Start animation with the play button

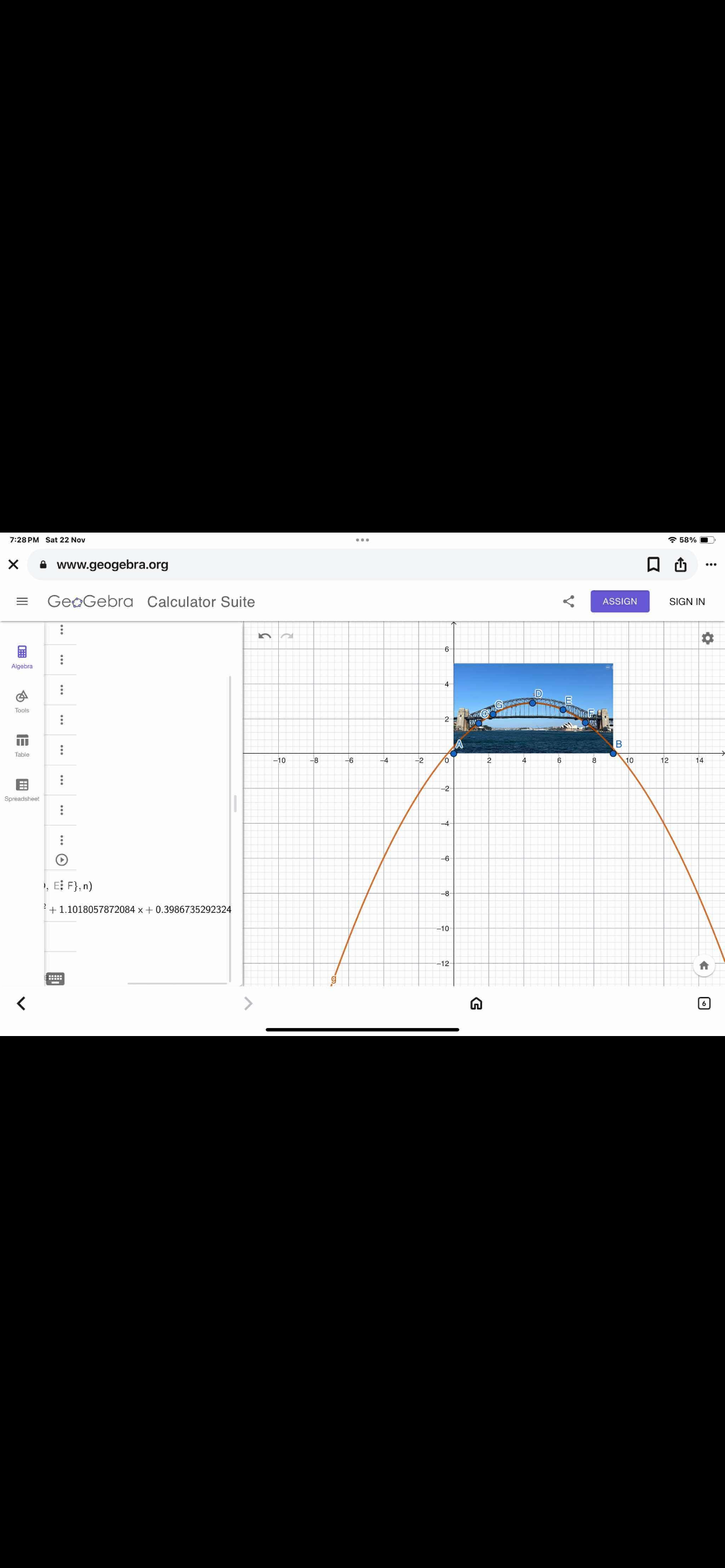[x=62, y=860]
